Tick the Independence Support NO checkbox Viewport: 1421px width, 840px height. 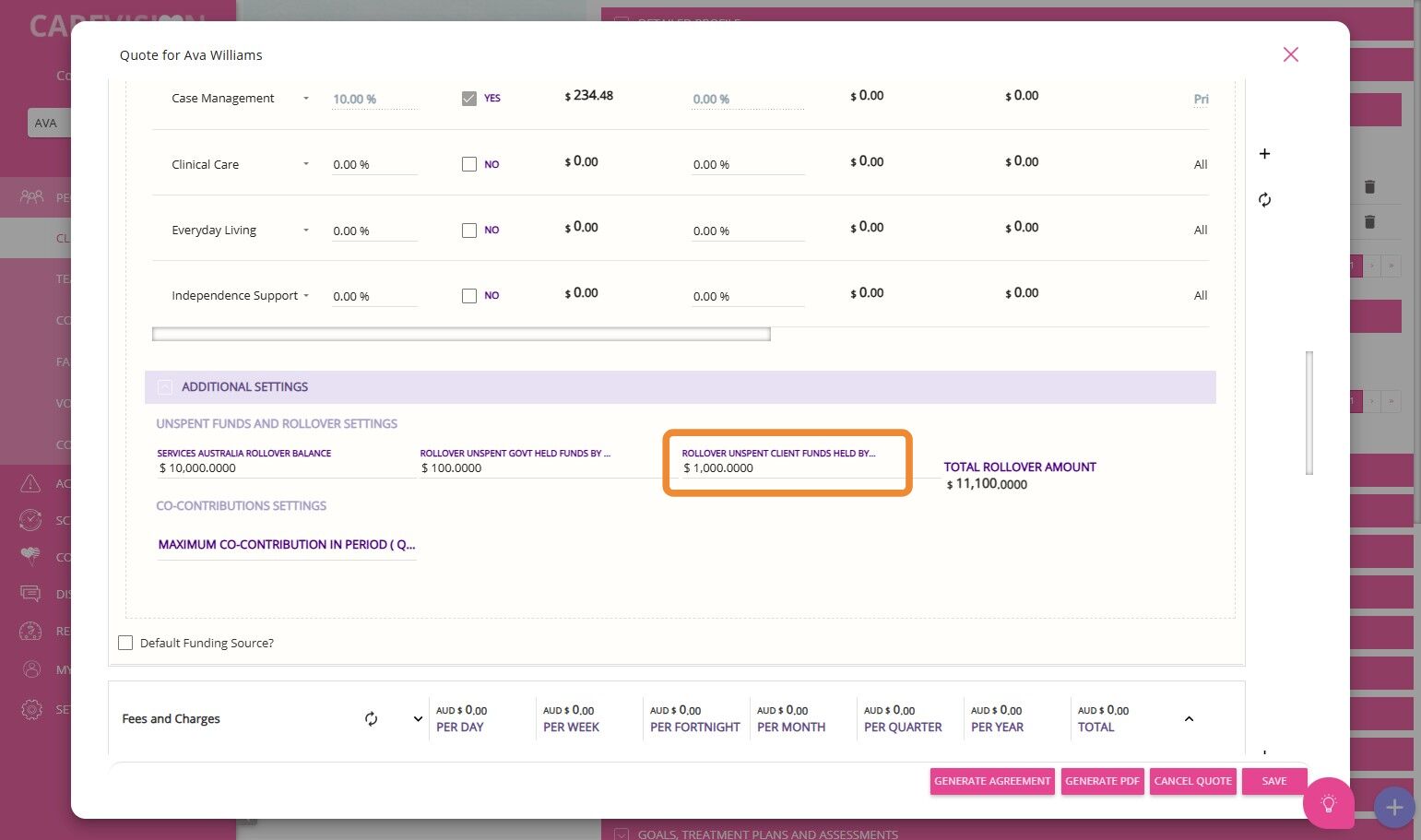469,296
